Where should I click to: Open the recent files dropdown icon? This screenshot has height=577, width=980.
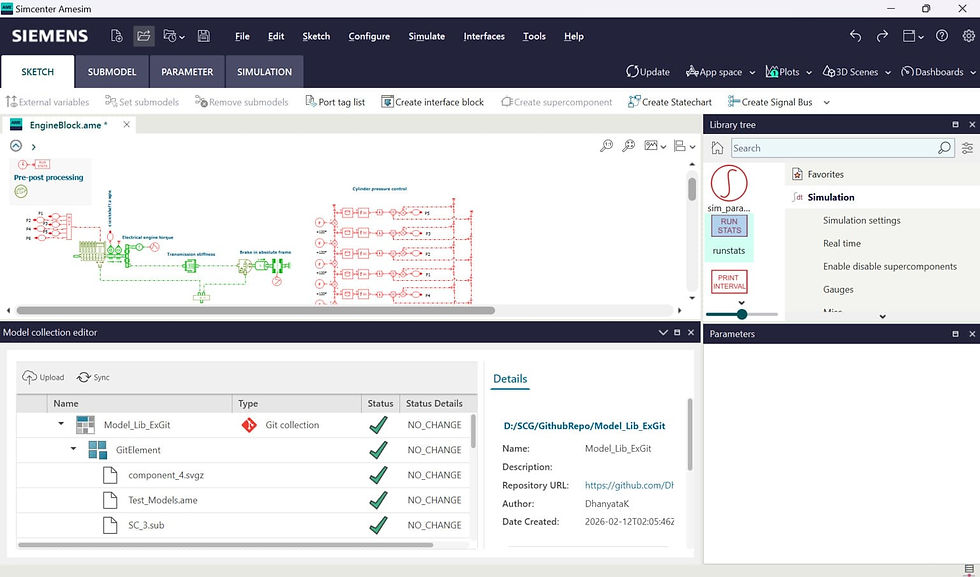point(173,36)
